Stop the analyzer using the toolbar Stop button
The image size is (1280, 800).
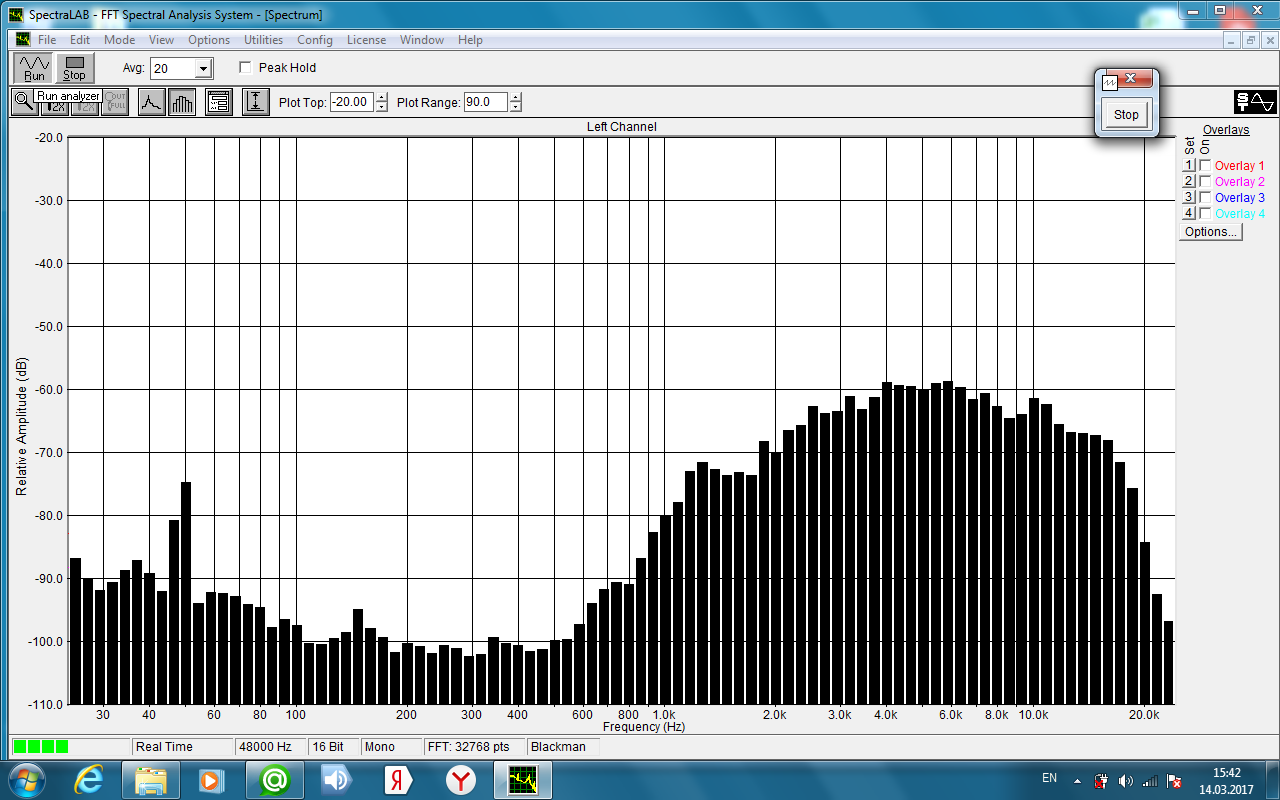74,68
